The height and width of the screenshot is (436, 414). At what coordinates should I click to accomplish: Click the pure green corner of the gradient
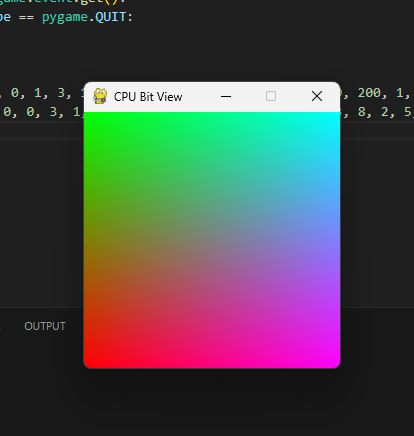(90, 118)
